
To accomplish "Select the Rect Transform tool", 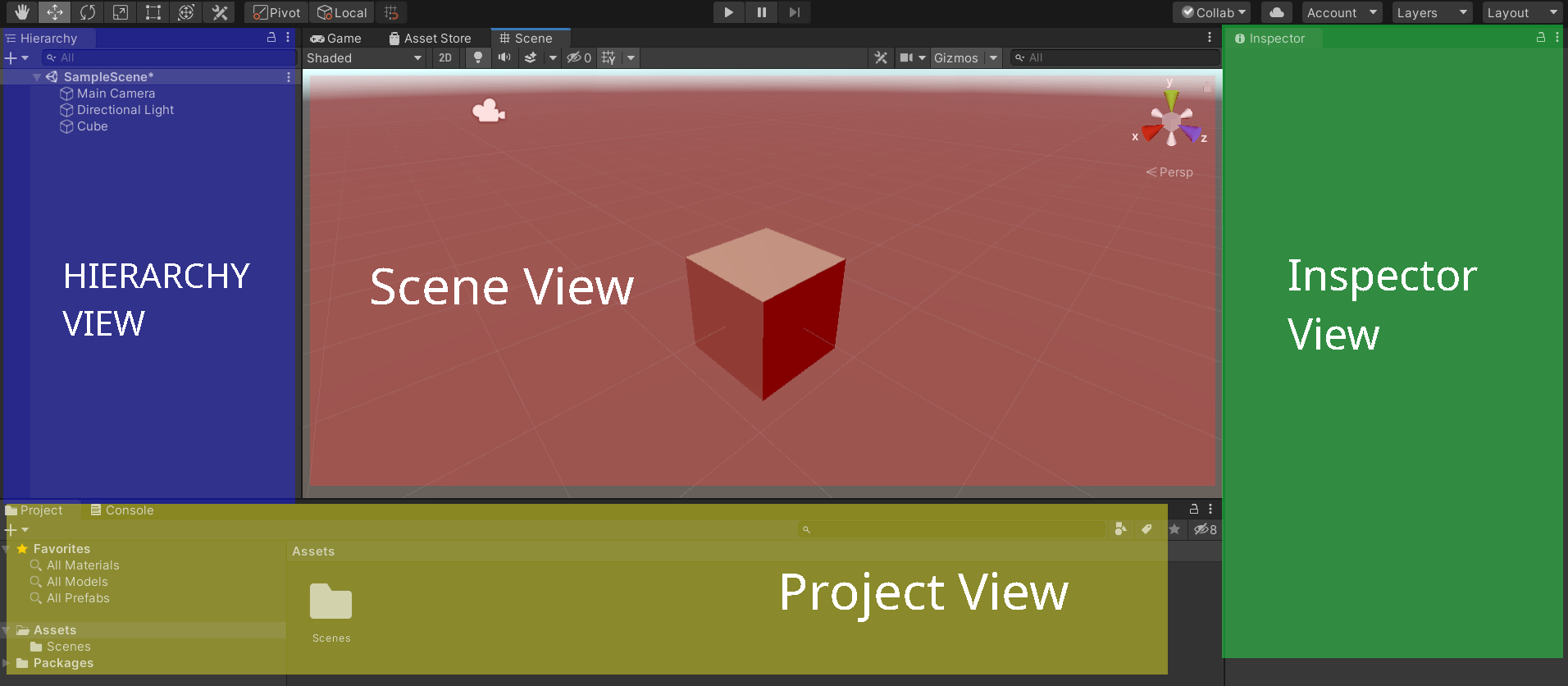I will 153,12.
